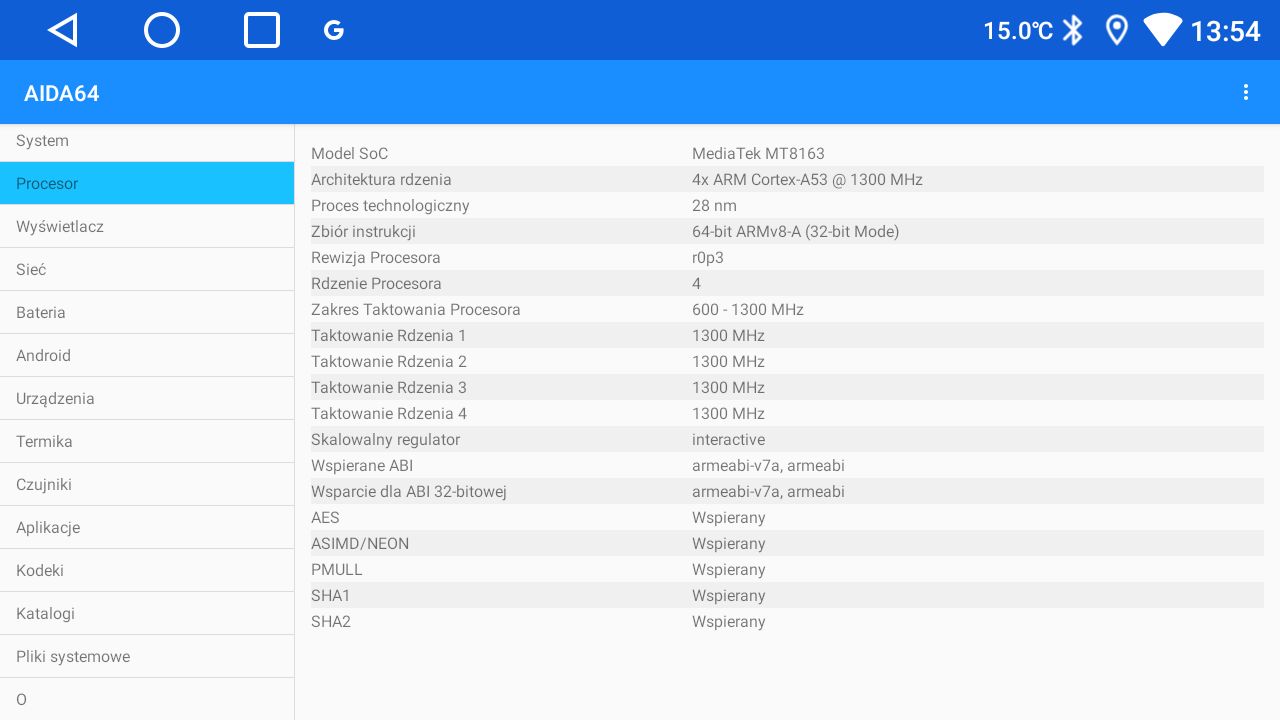Open the Bateria section
The image size is (1280, 720).
tap(147, 312)
